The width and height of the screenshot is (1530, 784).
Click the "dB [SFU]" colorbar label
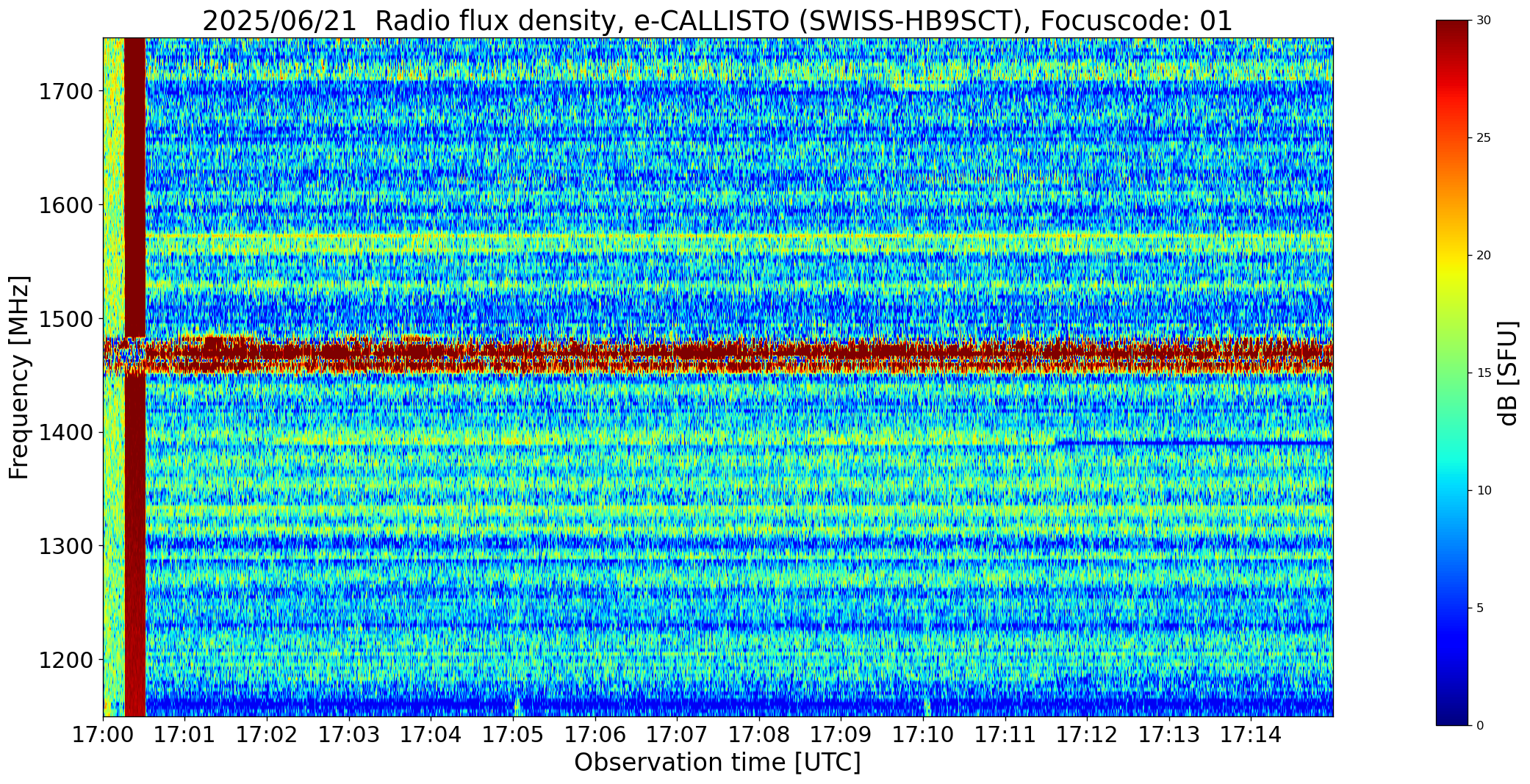[1508, 373]
